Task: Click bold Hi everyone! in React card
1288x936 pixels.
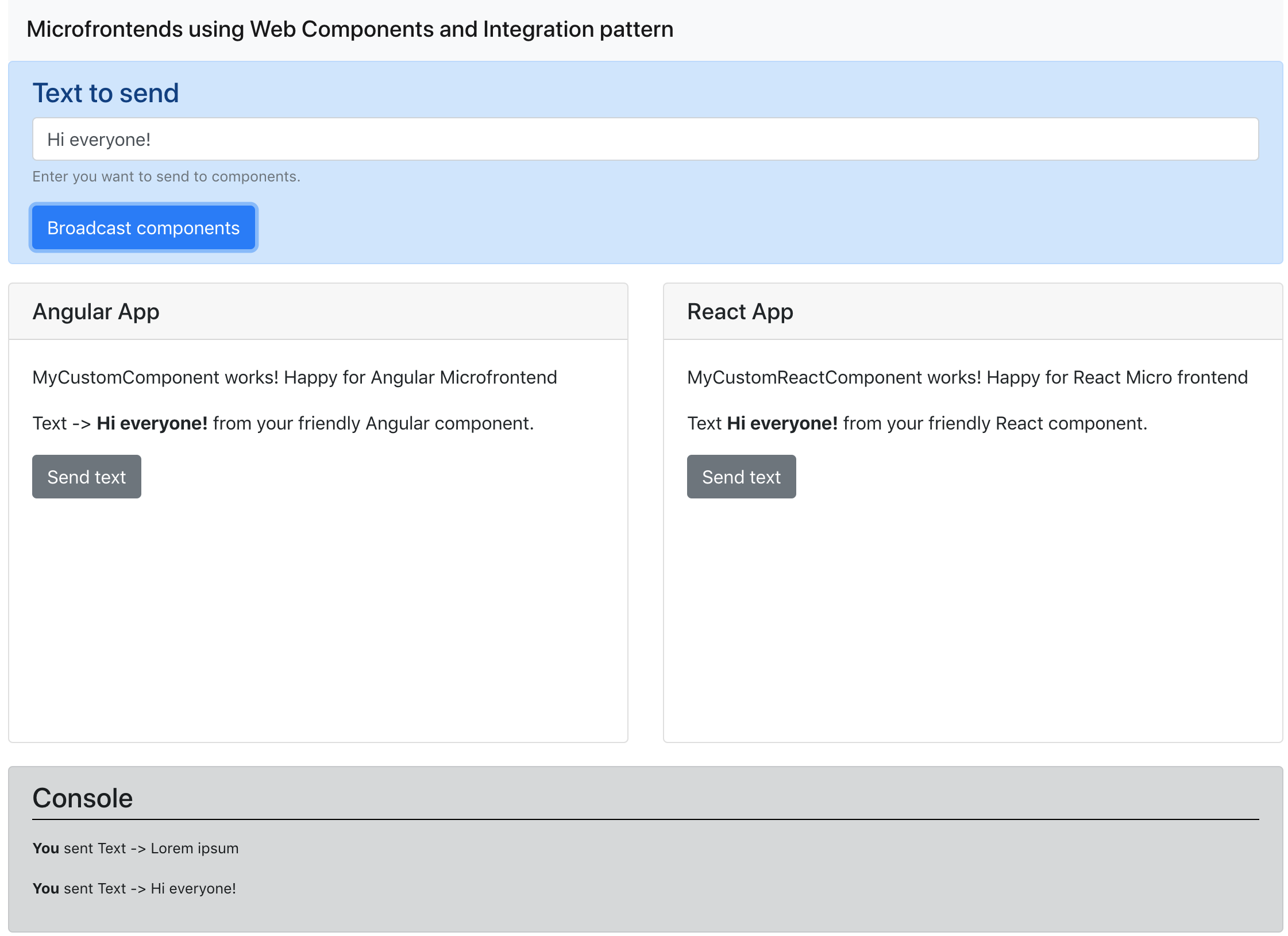Action: [x=782, y=423]
